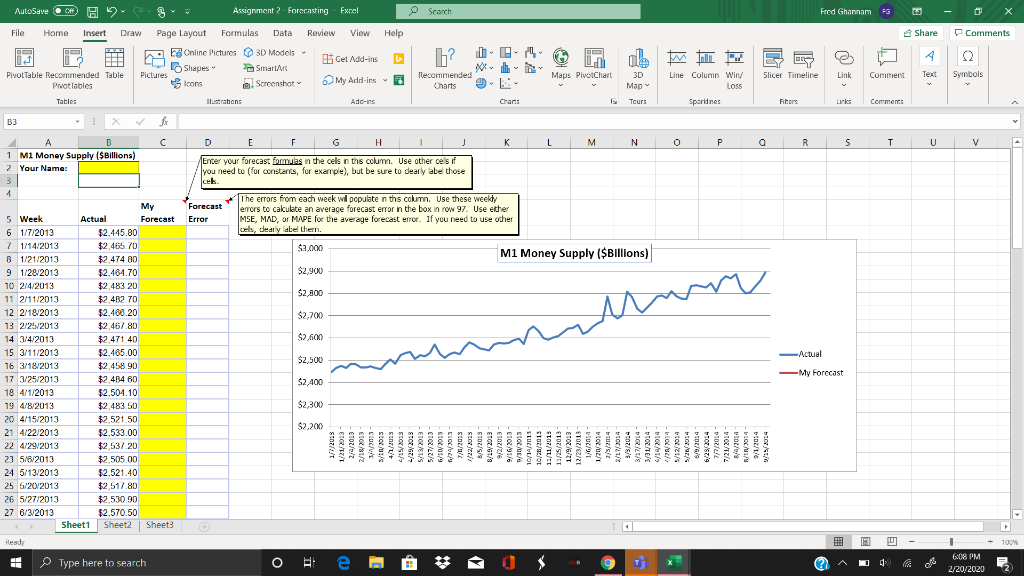Open the 3D Models dropdown
Image resolution: width=1024 pixels, height=576 pixels.
click(275, 53)
